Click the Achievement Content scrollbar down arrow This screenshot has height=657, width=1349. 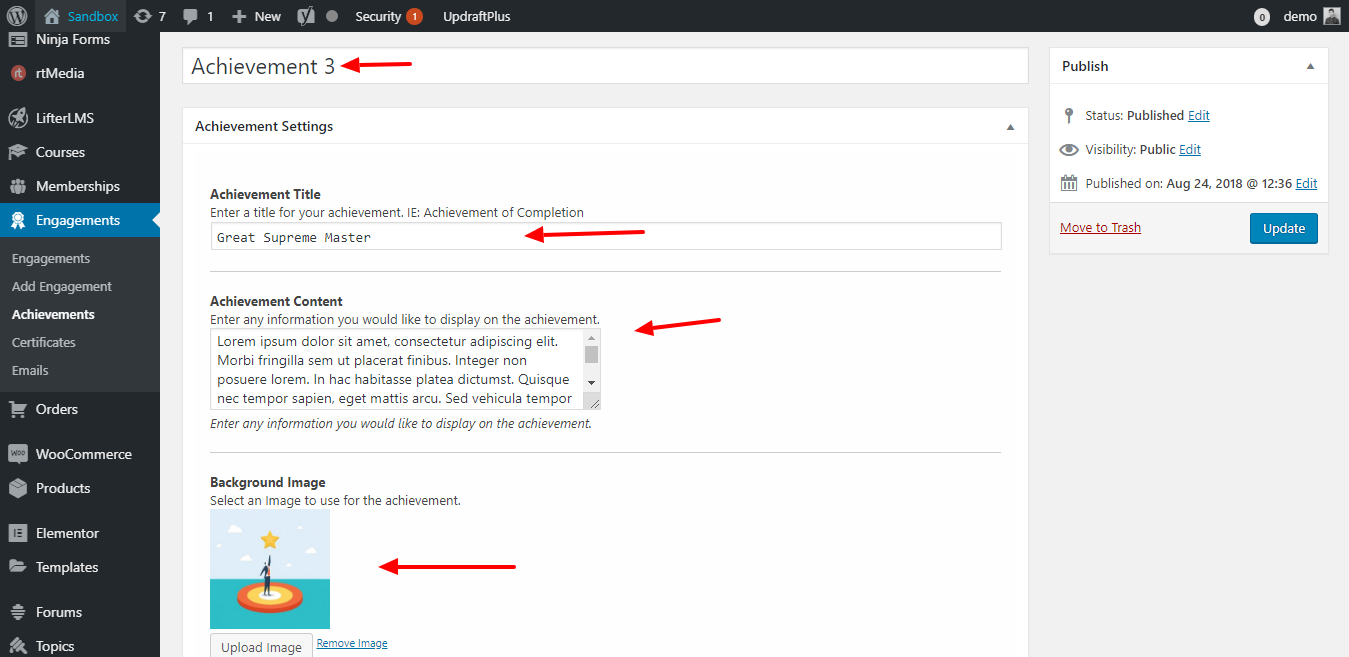[591, 383]
